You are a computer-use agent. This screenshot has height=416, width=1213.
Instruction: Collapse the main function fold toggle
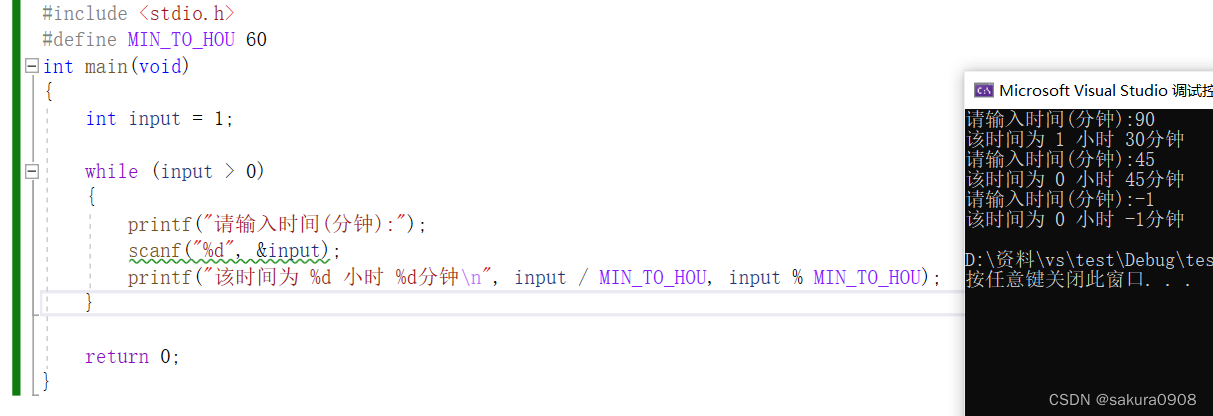31,66
